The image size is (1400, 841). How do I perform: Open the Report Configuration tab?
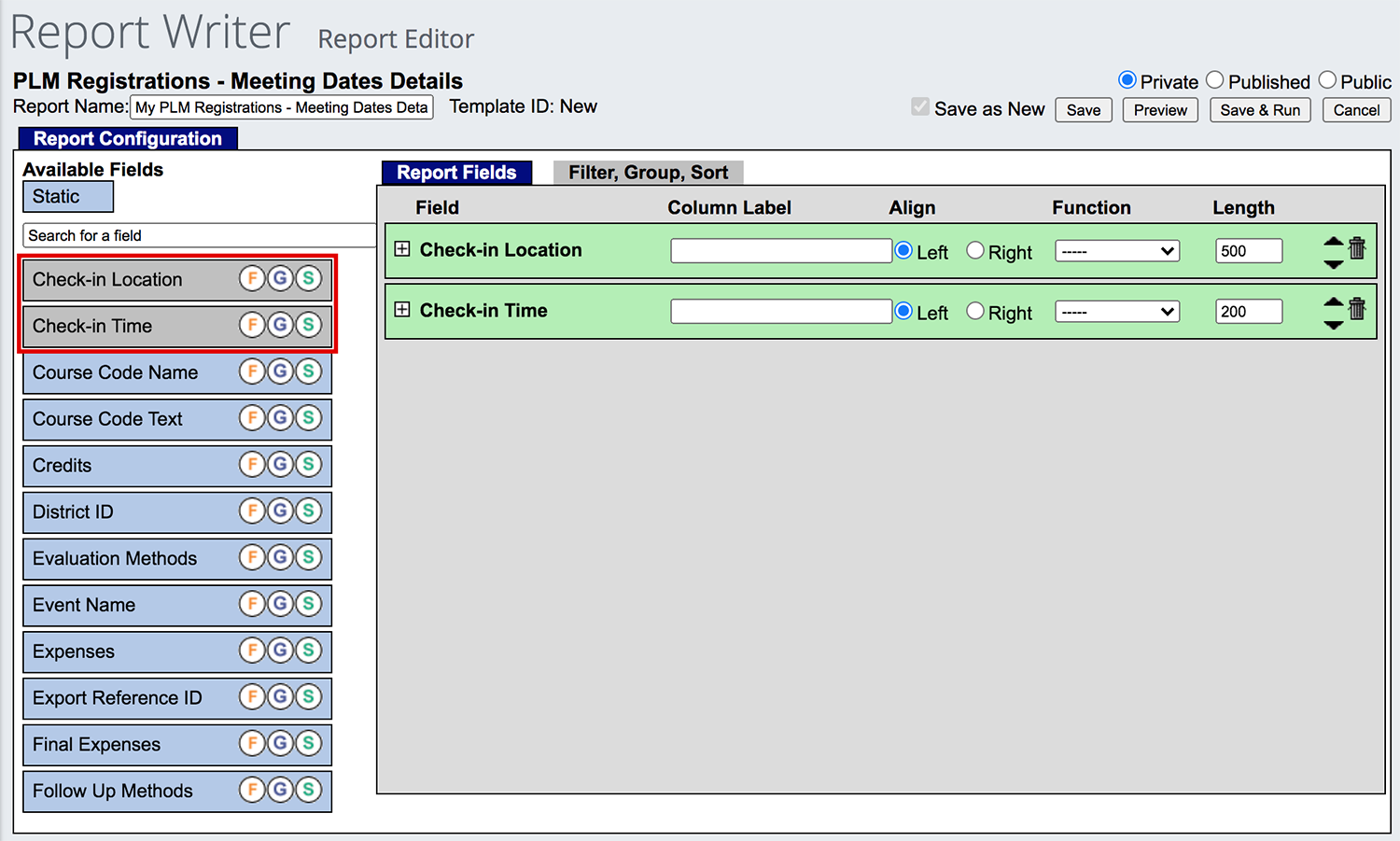tap(128, 139)
